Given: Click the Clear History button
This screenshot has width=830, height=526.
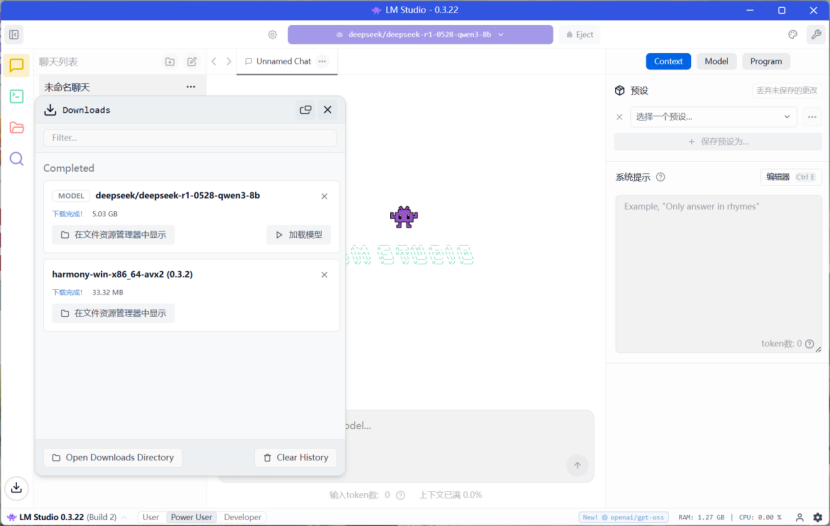Looking at the screenshot, I should 295,457.
